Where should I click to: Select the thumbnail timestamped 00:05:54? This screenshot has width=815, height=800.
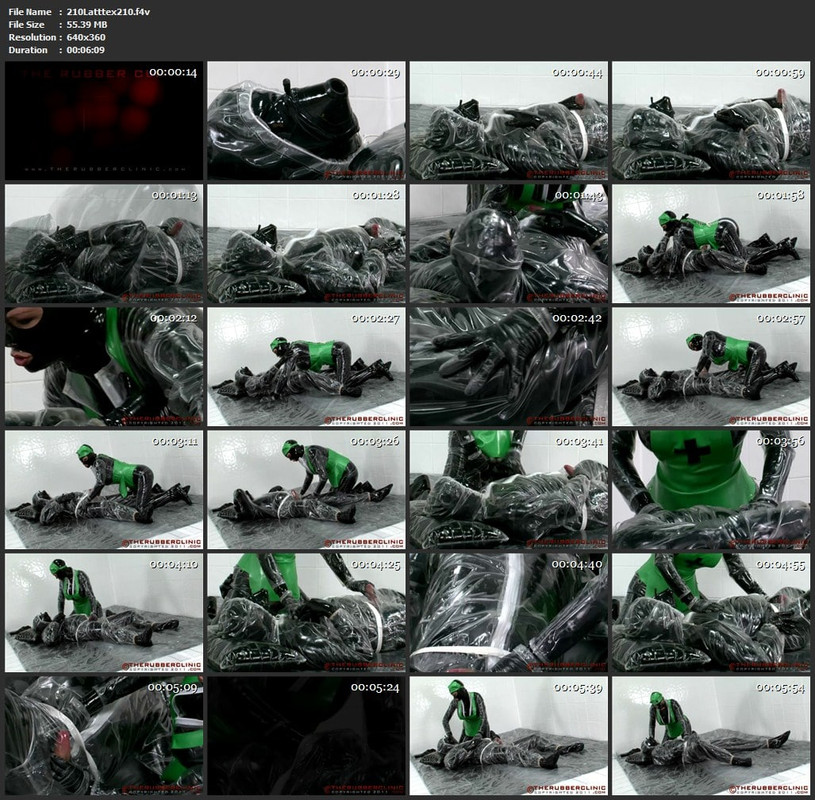[711, 736]
